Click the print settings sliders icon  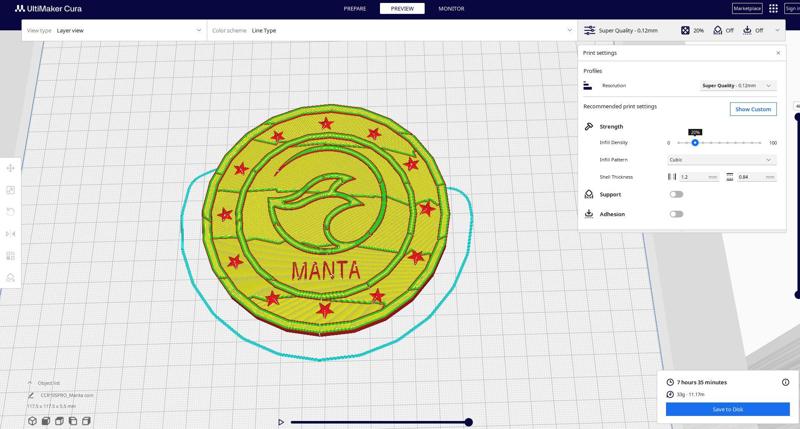tap(589, 31)
